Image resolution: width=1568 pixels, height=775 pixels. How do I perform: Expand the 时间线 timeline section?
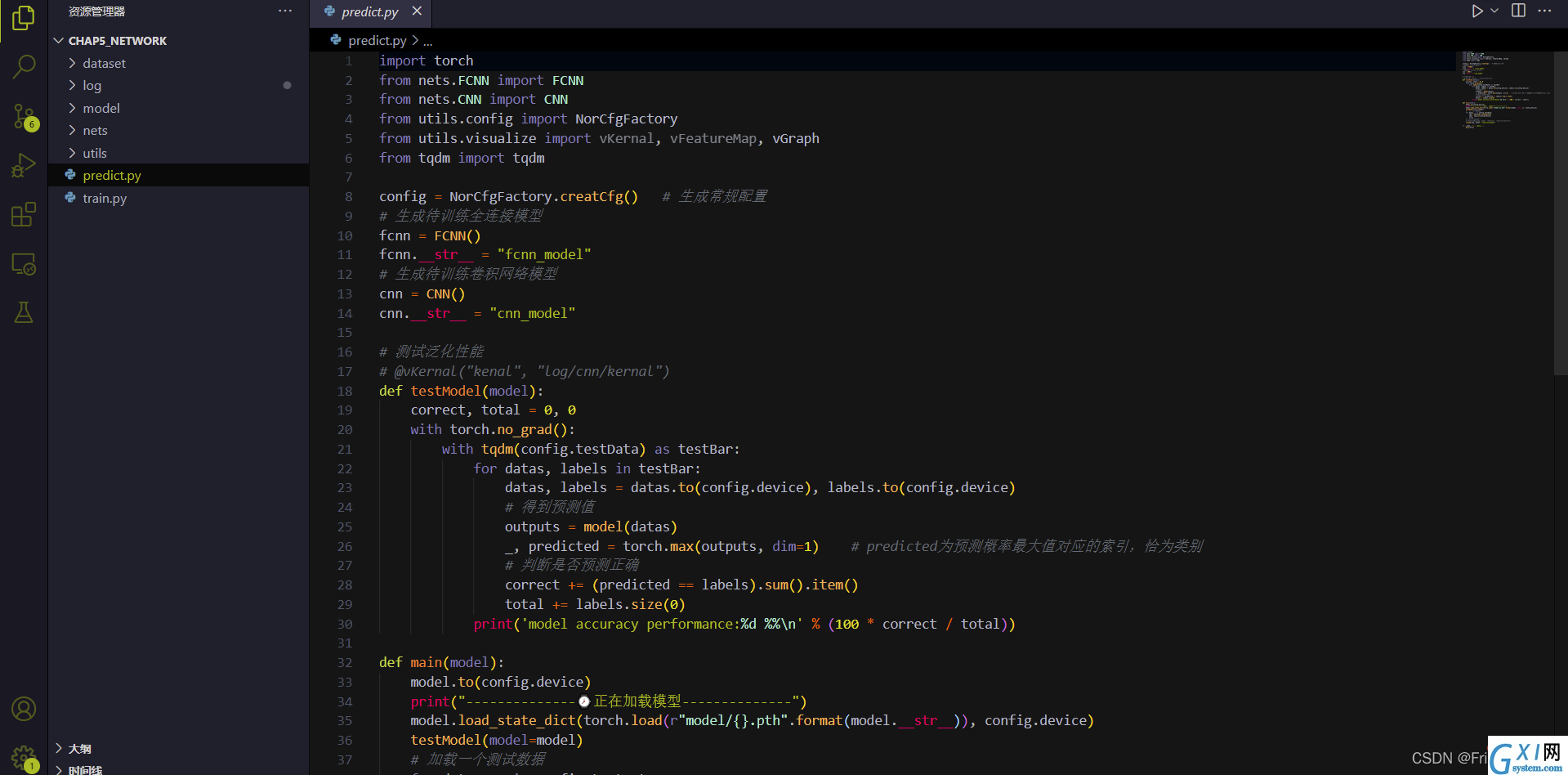179,769
